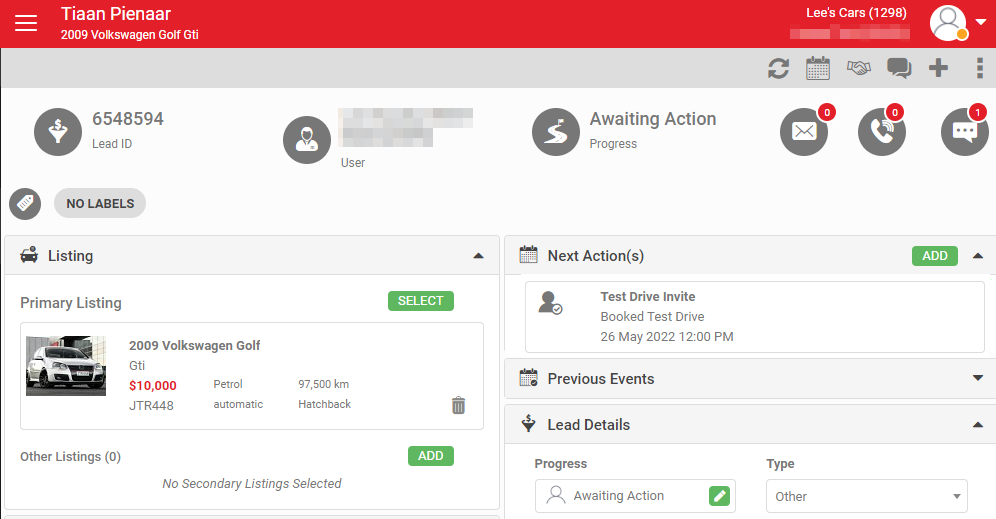Open the calendar icon in toolbar
Screen dimensions: 996x519
818,68
